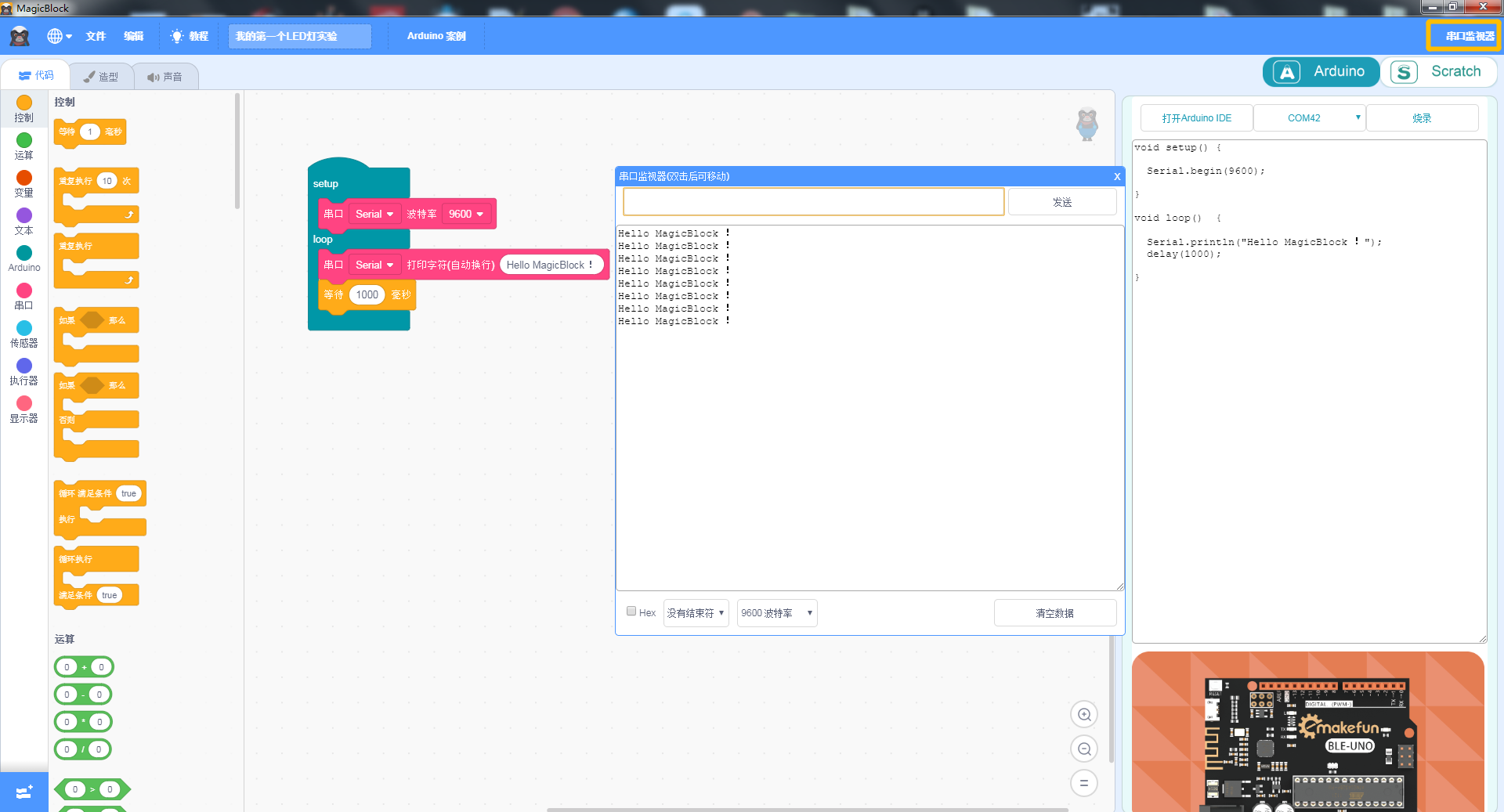1504x812 pixels.
Task: Open the 传感器 block category
Action: (24, 334)
